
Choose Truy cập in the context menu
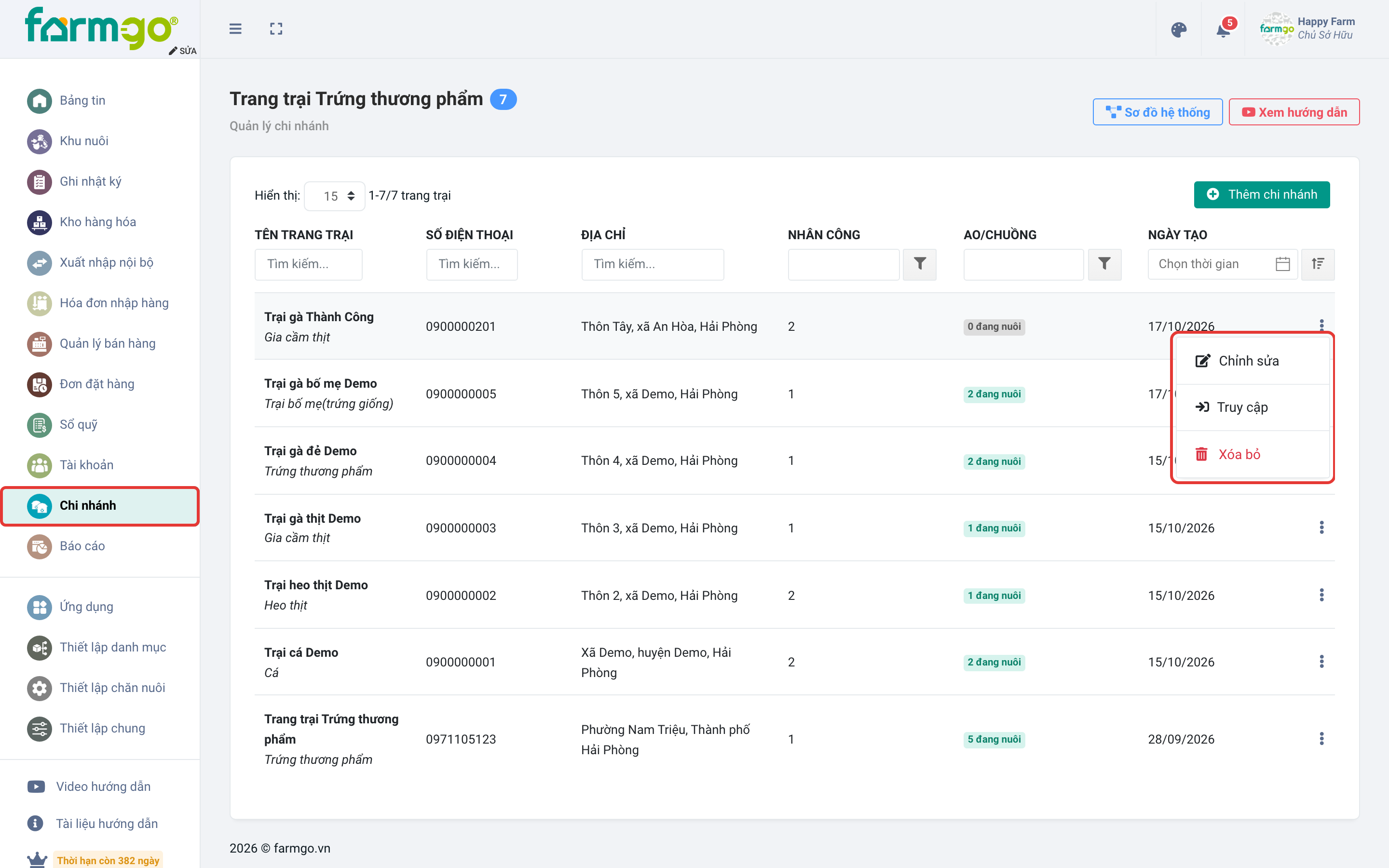[x=1253, y=407]
